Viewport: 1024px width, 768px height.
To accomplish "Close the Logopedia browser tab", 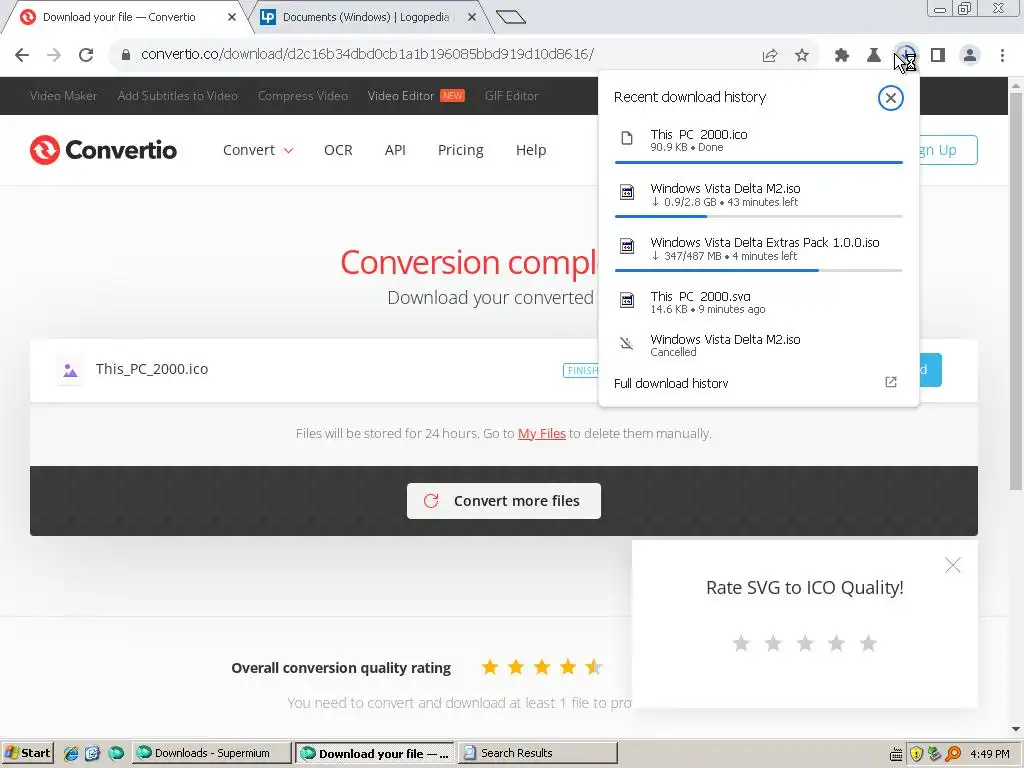I will click(x=472, y=17).
